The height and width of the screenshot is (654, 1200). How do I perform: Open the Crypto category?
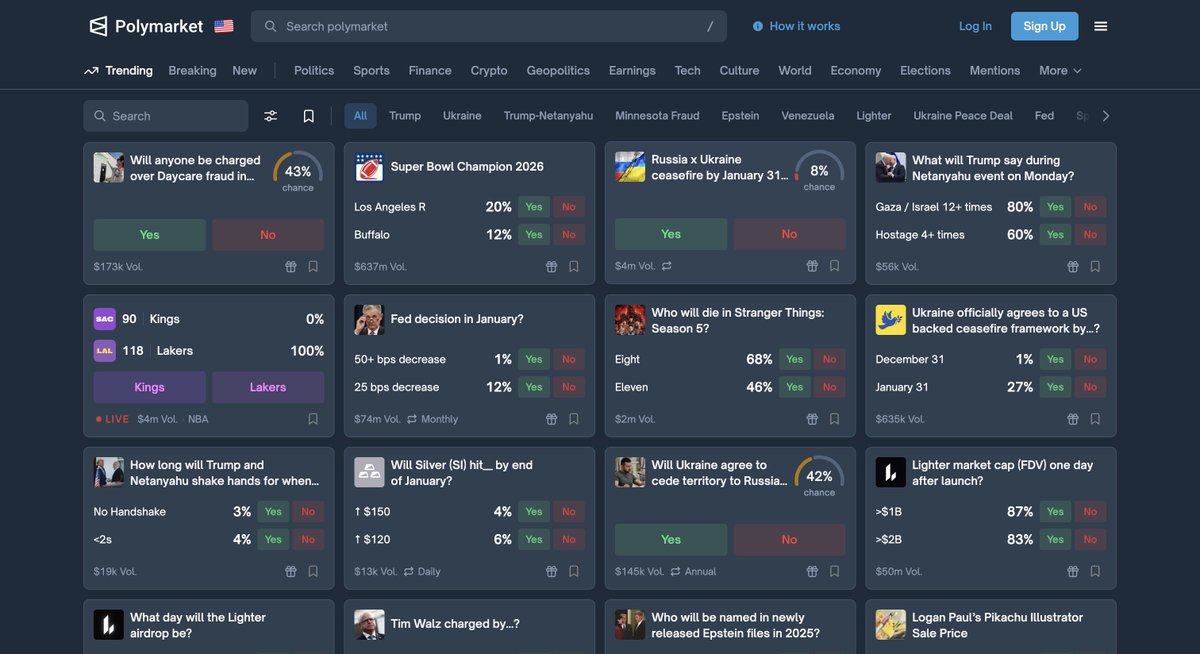489,71
